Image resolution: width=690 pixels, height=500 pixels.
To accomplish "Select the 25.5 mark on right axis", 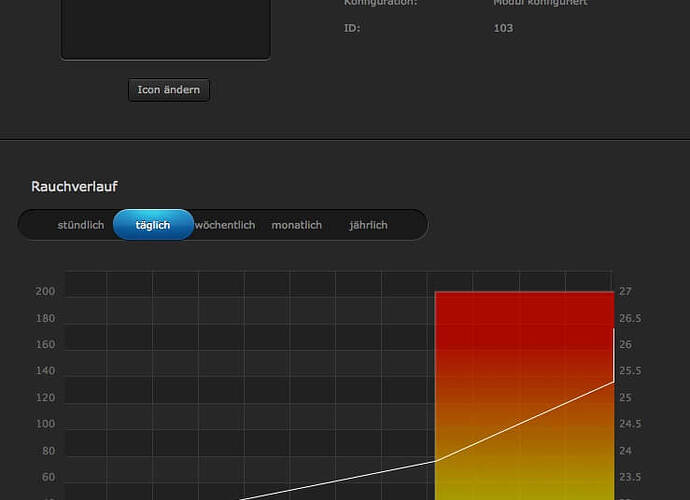I will click(x=630, y=371).
